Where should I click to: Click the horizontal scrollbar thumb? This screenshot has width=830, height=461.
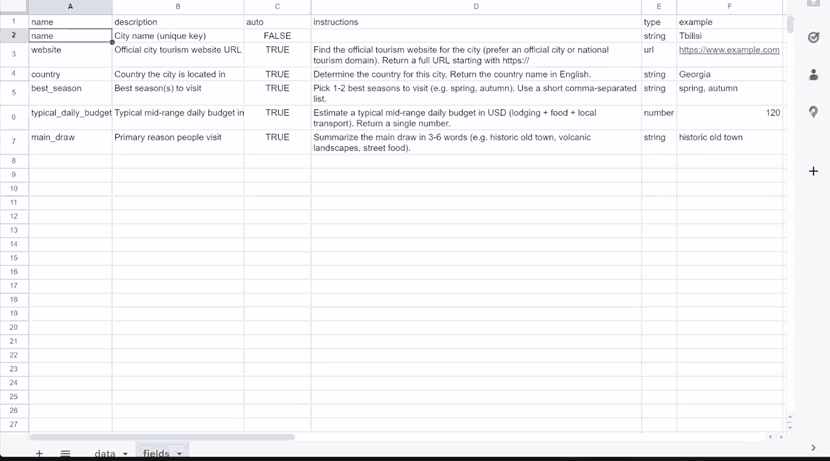[x=162, y=437]
